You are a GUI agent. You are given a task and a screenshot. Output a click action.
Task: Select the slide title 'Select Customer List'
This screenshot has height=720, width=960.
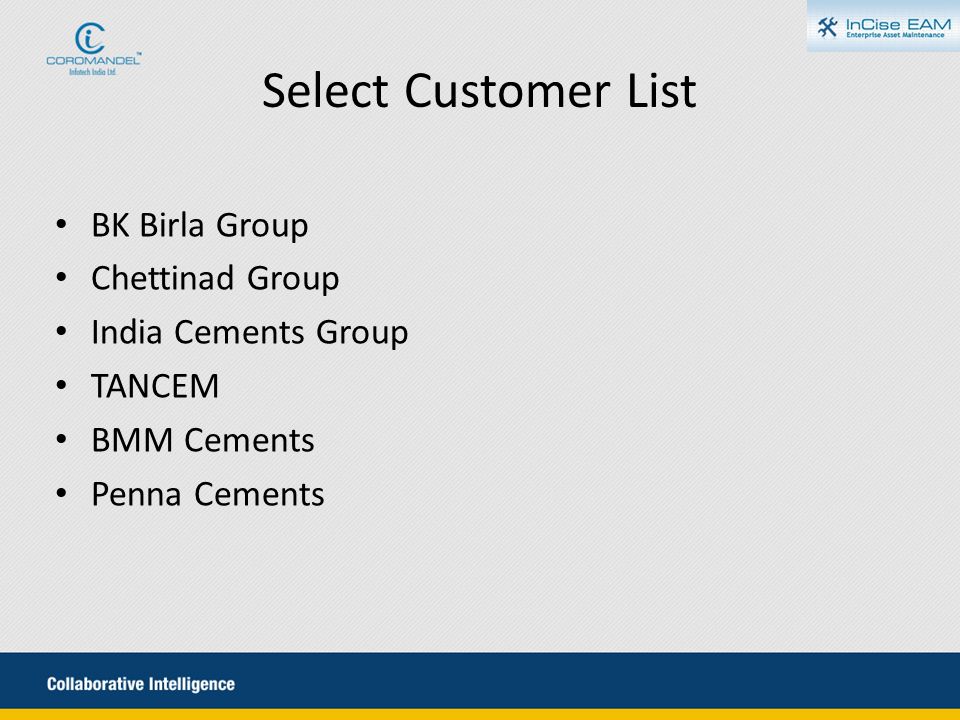(479, 91)
